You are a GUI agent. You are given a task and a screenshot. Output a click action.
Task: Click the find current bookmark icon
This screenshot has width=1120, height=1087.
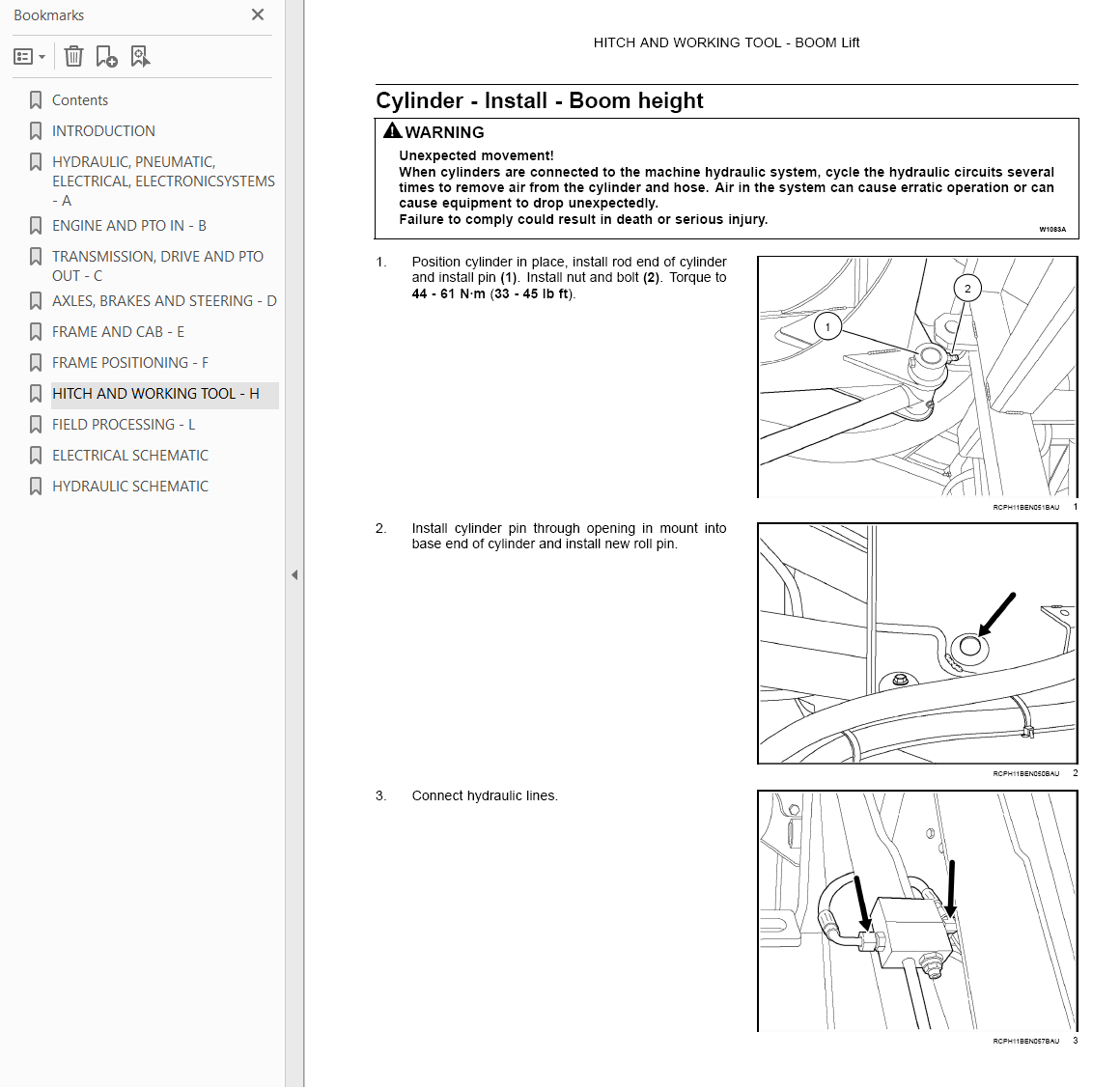click(x=140, y=56)
